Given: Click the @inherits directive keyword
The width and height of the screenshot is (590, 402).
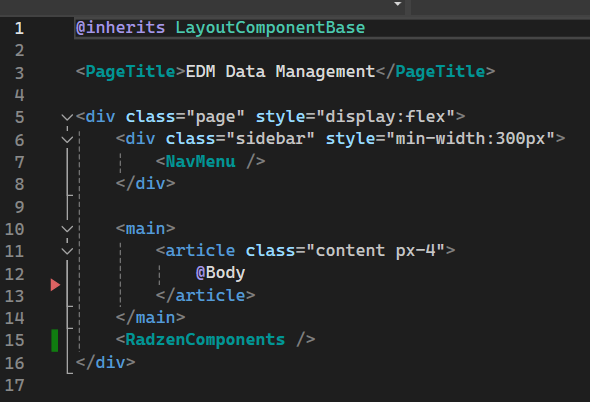Looking at the screenshot, I should [x=120, y=27].
